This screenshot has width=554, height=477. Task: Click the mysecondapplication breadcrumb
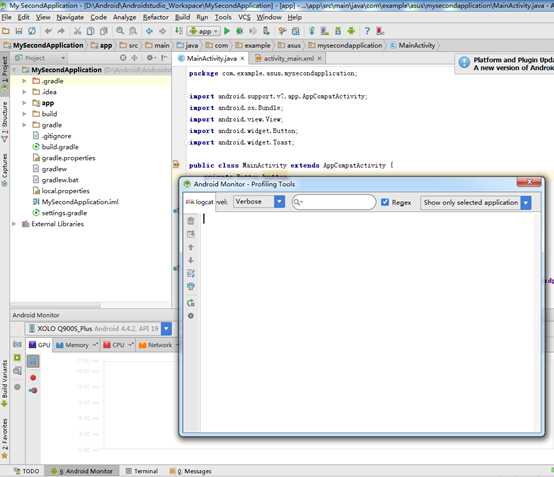tap(345, 45)
